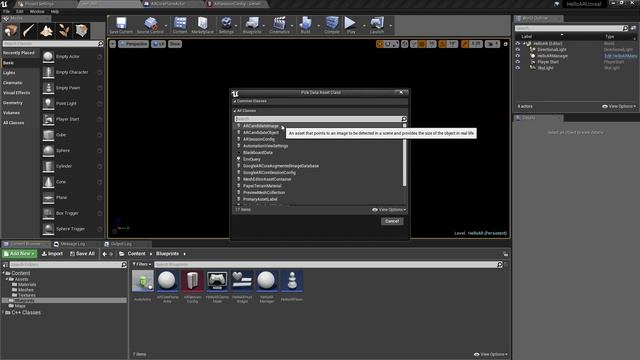Click the Edit HelloARManager link in outliner
The width and height of the screenshot is (640, 360).
[620, 56]
